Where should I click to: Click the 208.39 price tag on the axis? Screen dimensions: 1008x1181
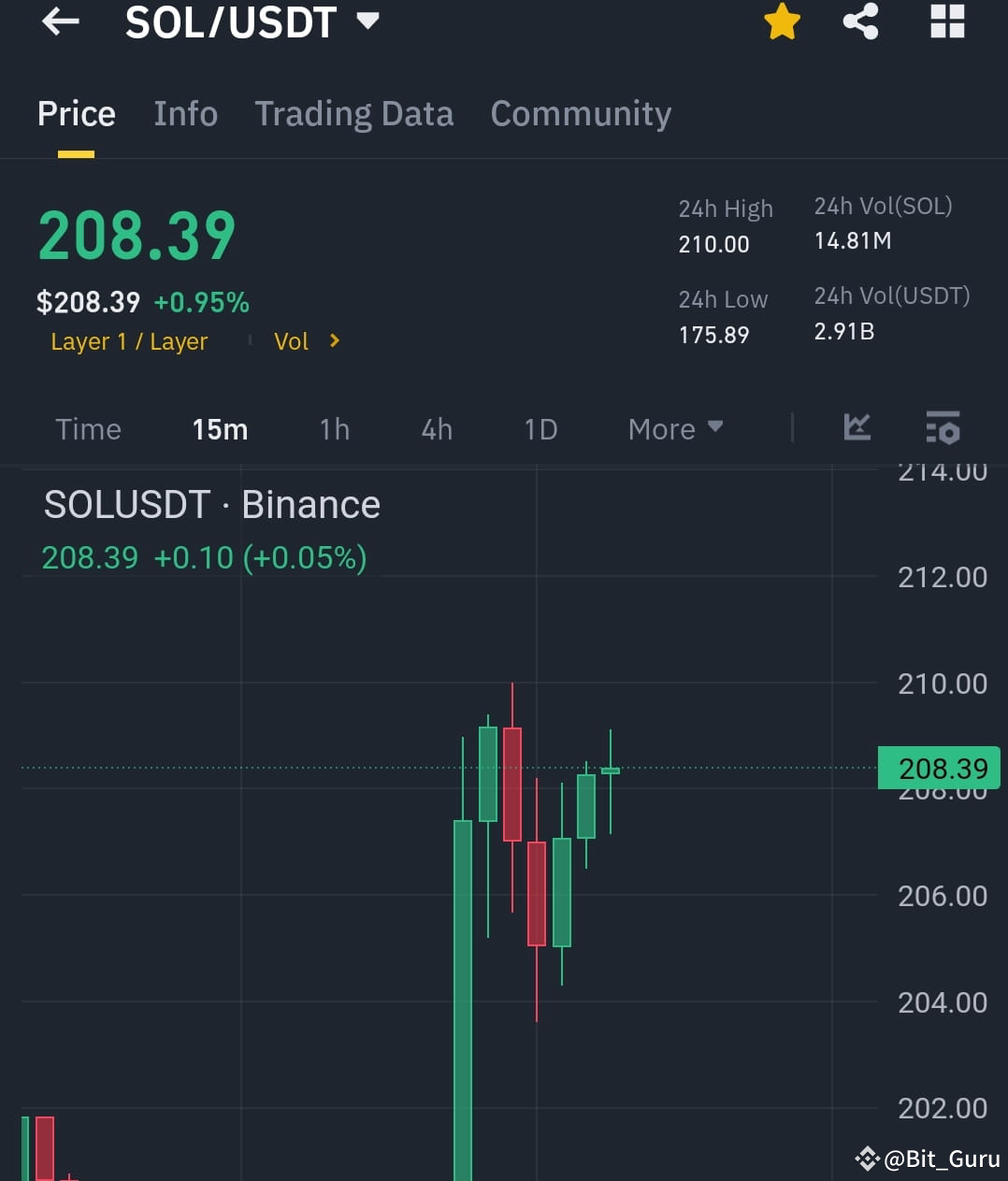click(938, 768)
